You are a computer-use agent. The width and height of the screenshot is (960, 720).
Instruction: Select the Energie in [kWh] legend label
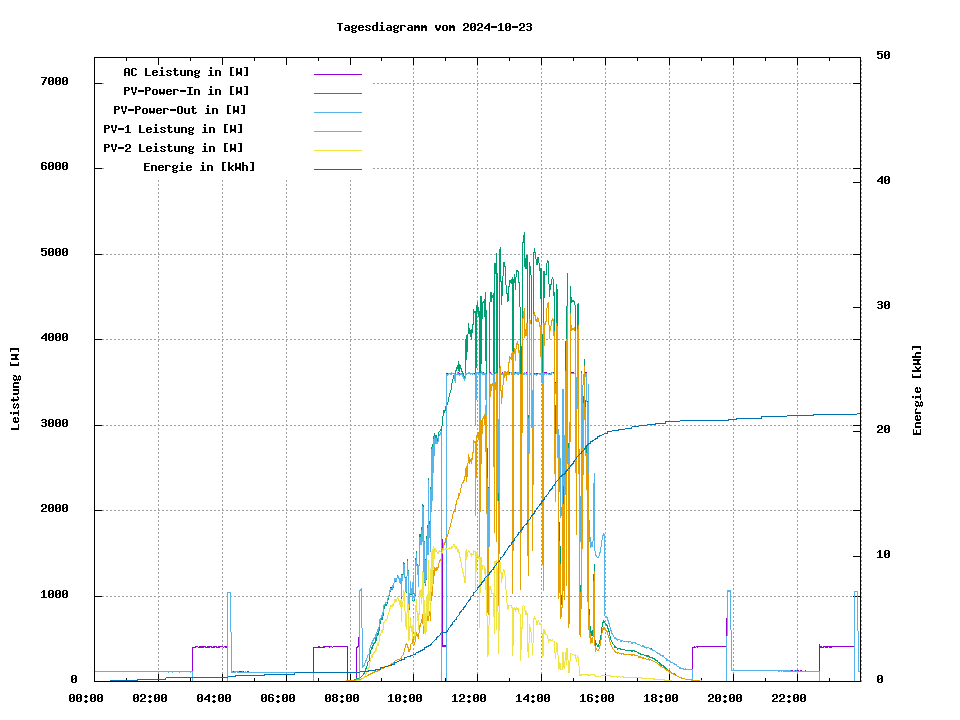[x=199, y=167]
